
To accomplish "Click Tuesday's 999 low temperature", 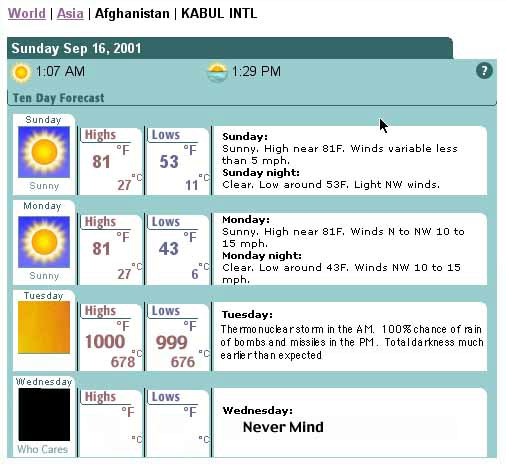I will click(x=171, y=342).
